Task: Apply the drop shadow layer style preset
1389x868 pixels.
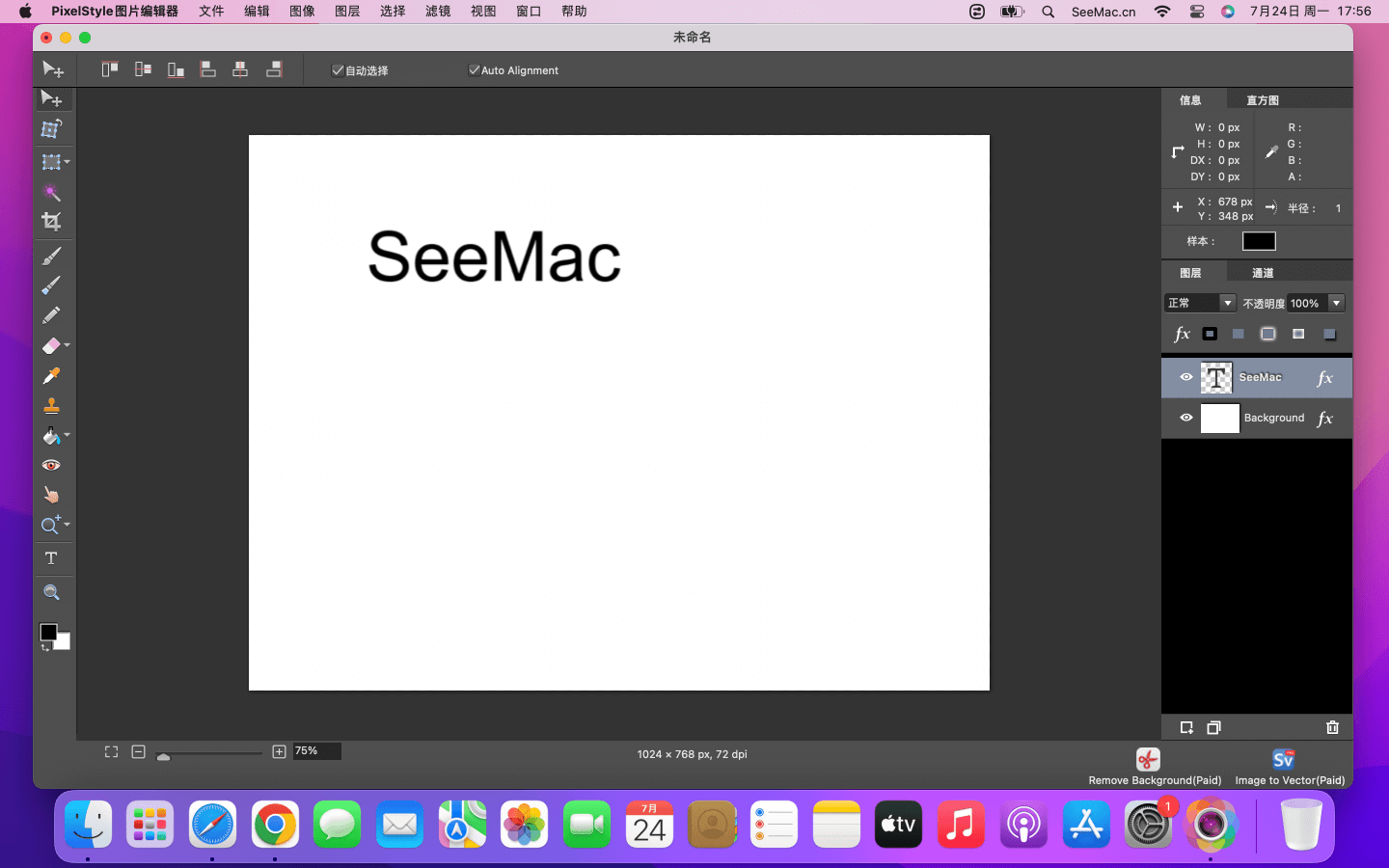Action: (x=1329, y=334)
